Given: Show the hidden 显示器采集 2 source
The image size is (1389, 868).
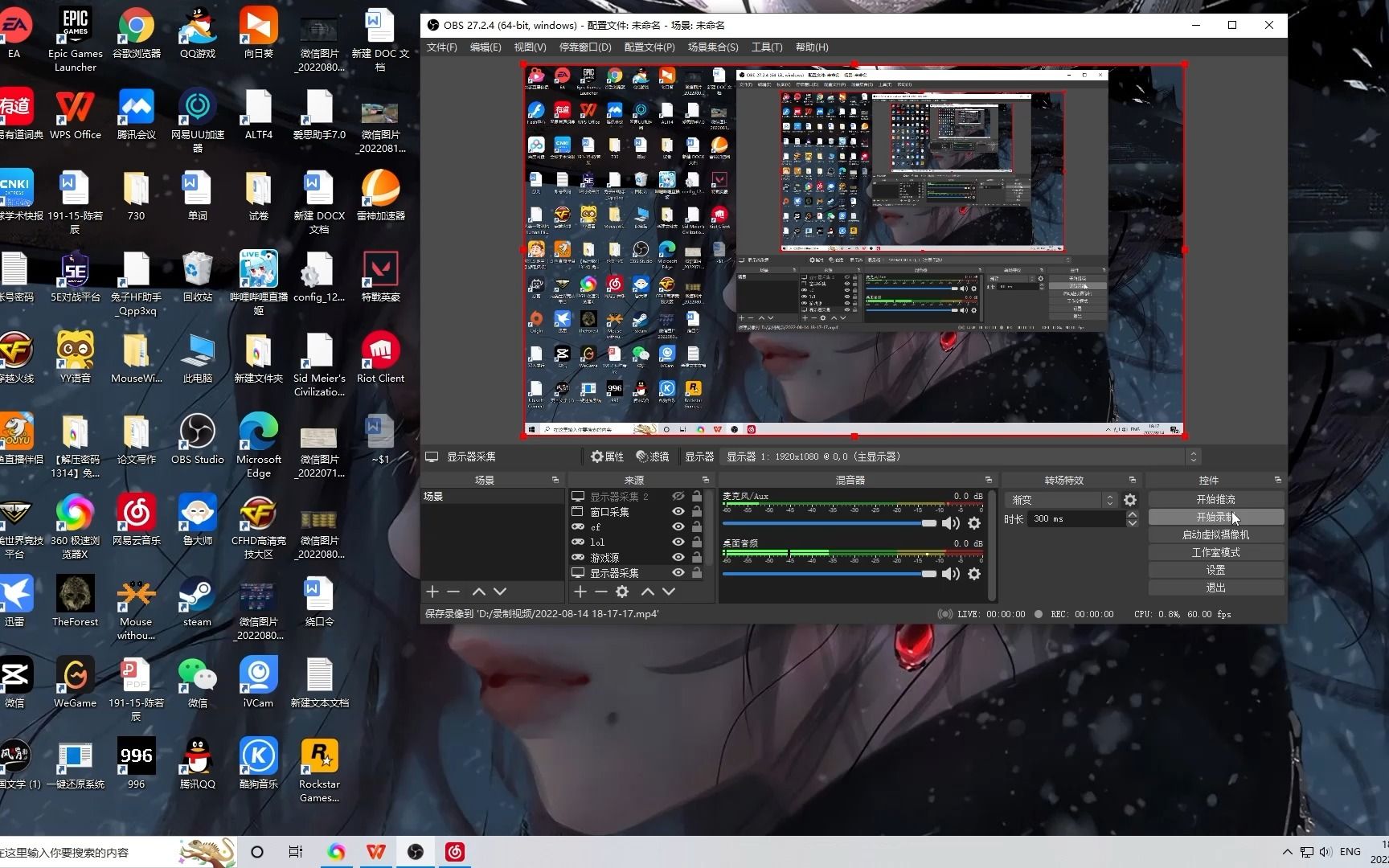Looking at the screenshot, I should 678,497.
